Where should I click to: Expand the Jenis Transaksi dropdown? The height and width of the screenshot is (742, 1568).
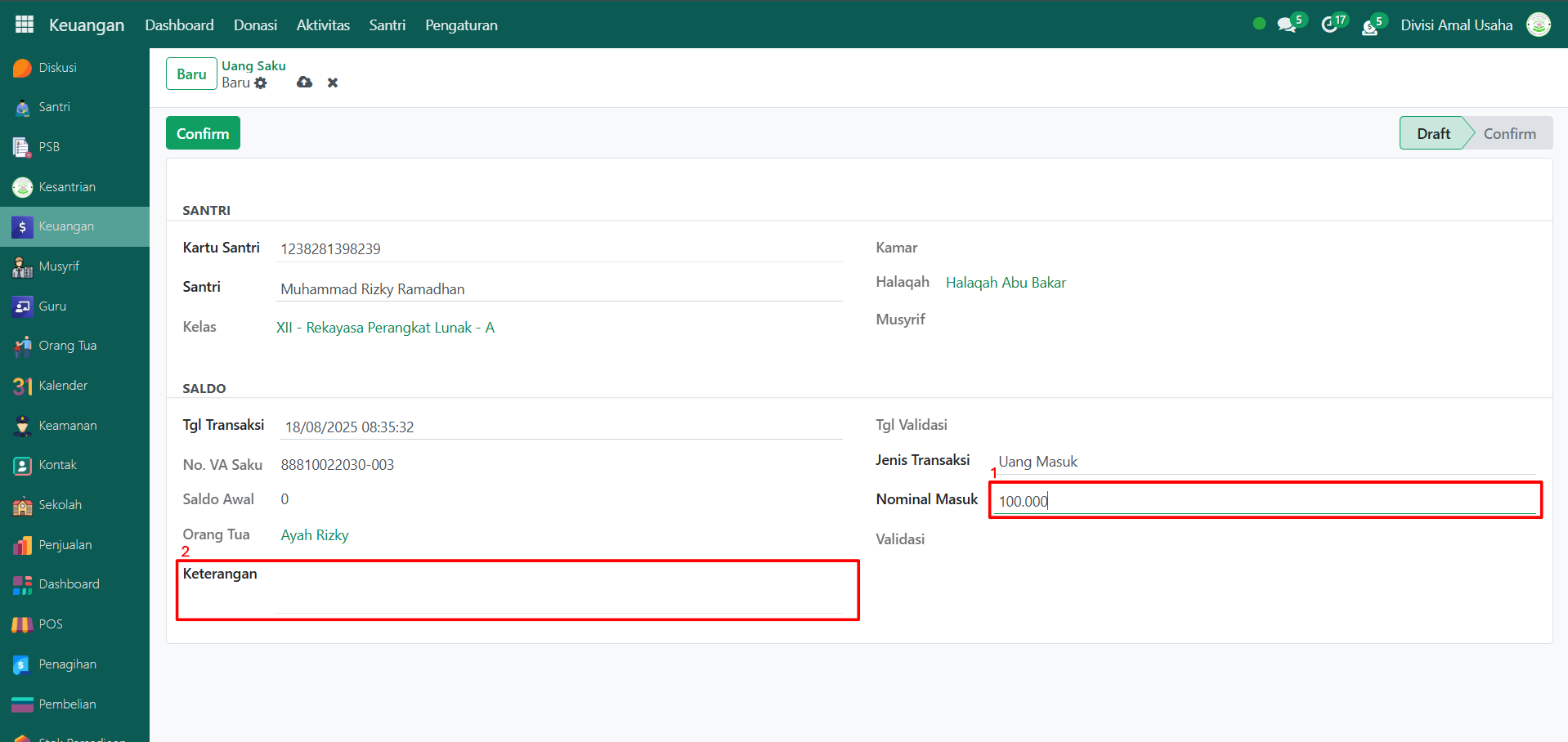point(1265,462)
